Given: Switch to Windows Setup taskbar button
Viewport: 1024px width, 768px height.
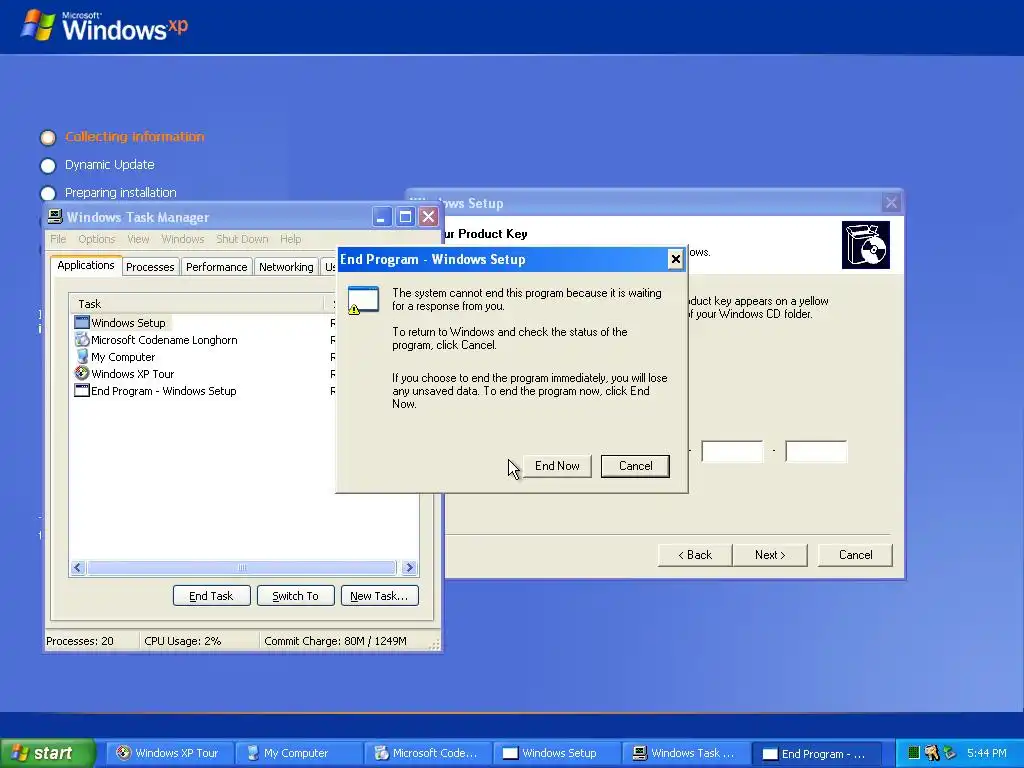Looking at the screenshot, I should [x=556, y=753].
